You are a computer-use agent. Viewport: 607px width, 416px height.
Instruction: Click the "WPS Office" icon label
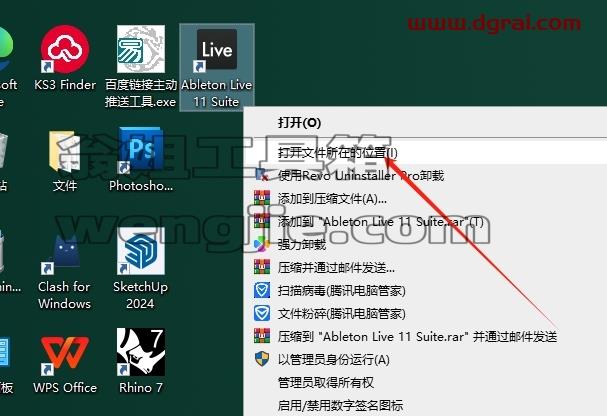point(65,387)
